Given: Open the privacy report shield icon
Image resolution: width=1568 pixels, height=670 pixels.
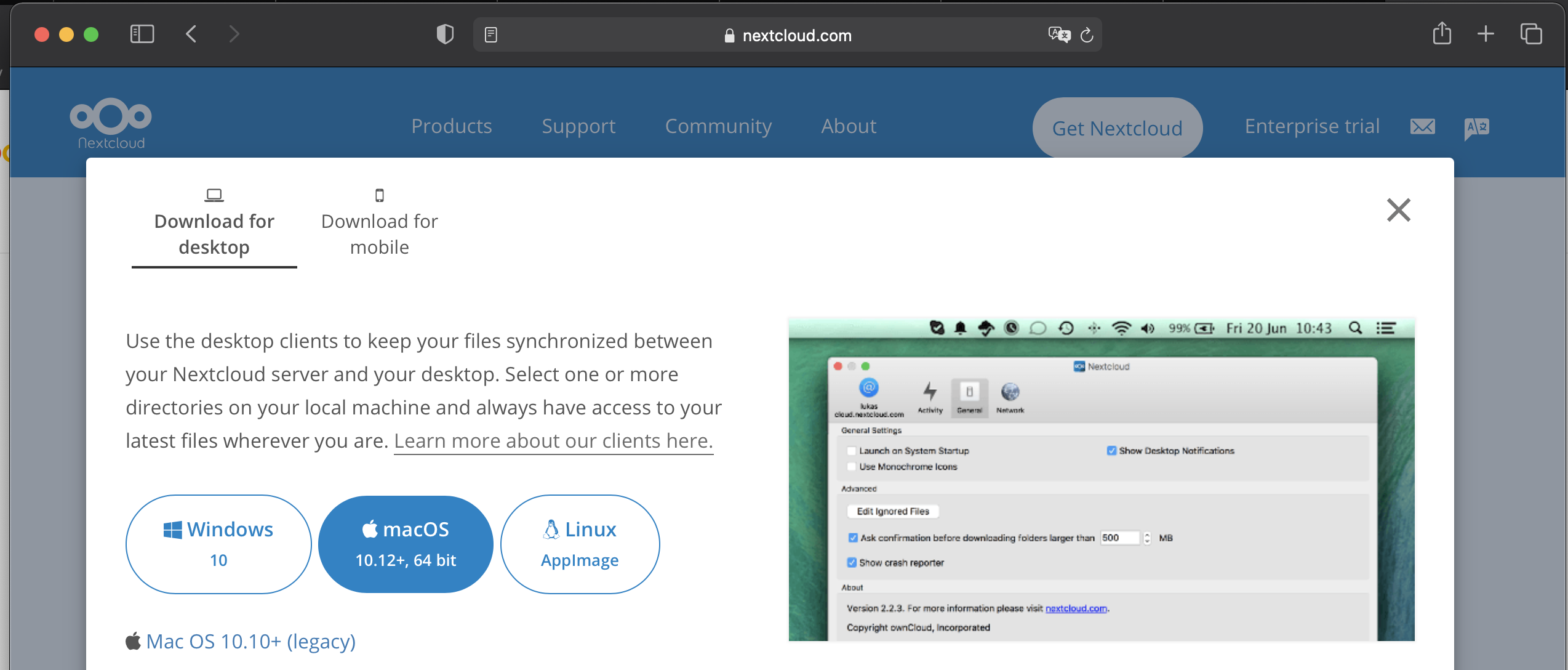Looking at the screenshot, I should pos(445,34).
